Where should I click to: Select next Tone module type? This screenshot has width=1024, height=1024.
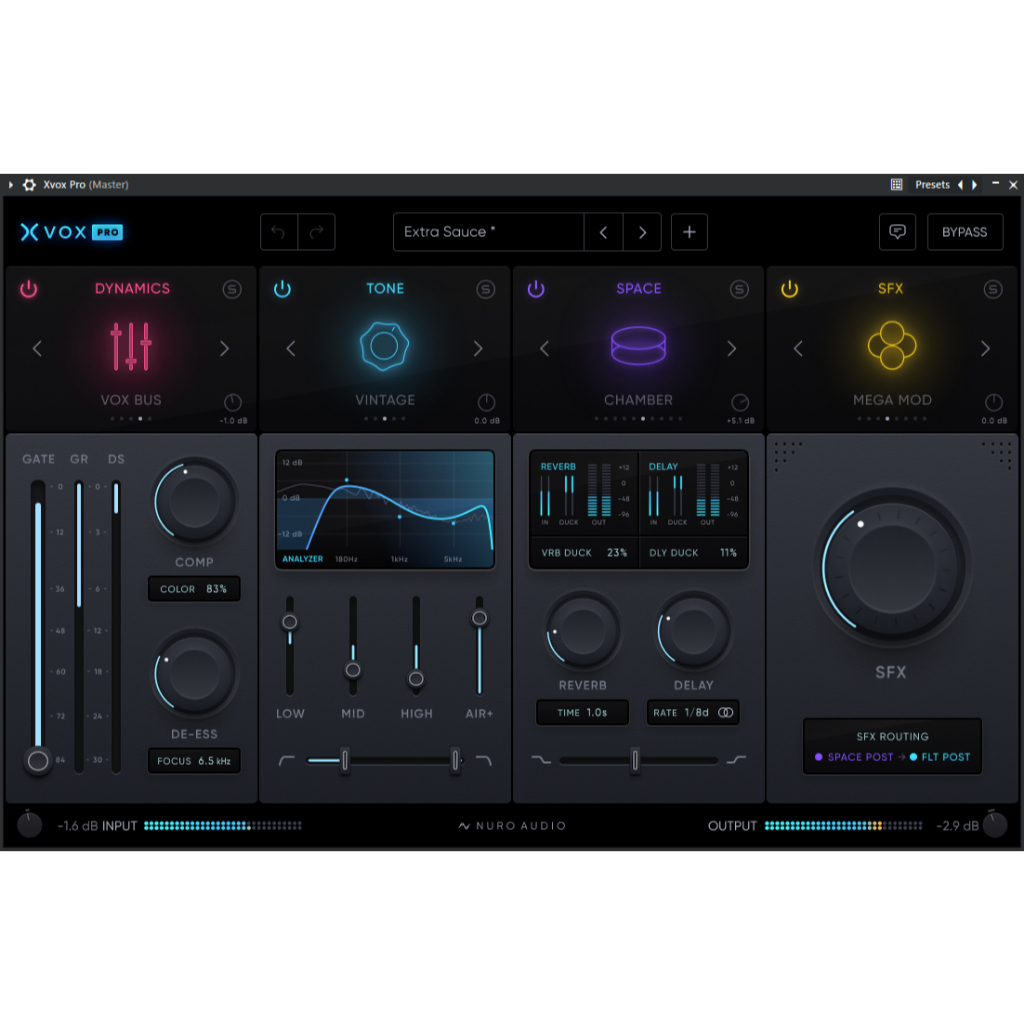tap(478, 349)
